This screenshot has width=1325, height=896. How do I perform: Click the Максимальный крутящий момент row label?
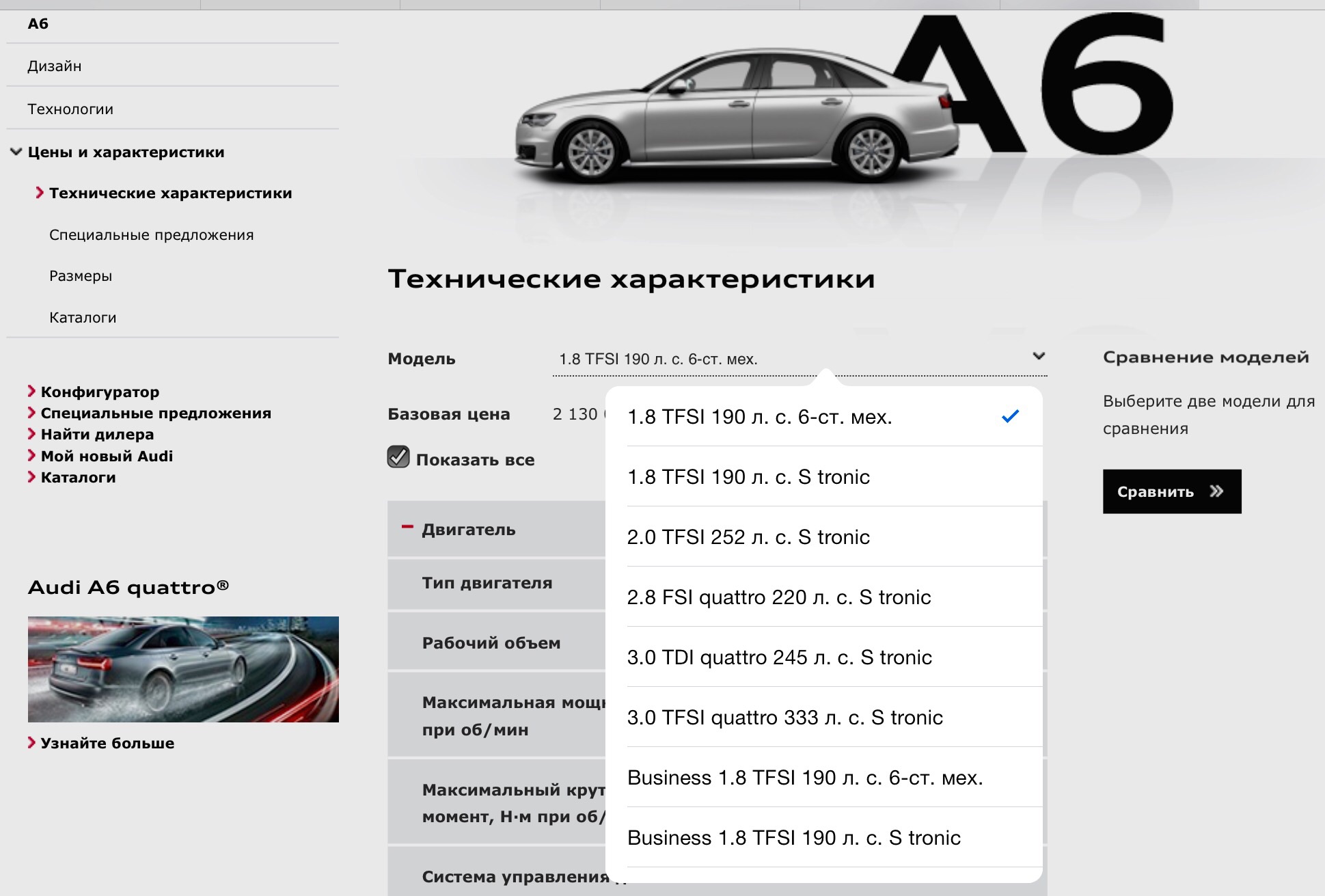tap(513, 803)
